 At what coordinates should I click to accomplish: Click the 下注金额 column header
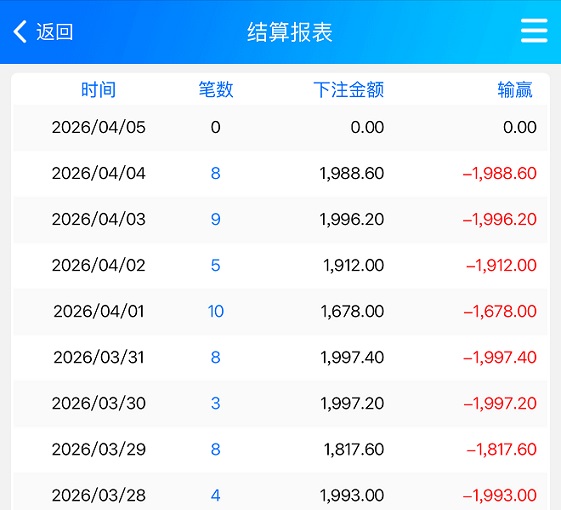349,89
